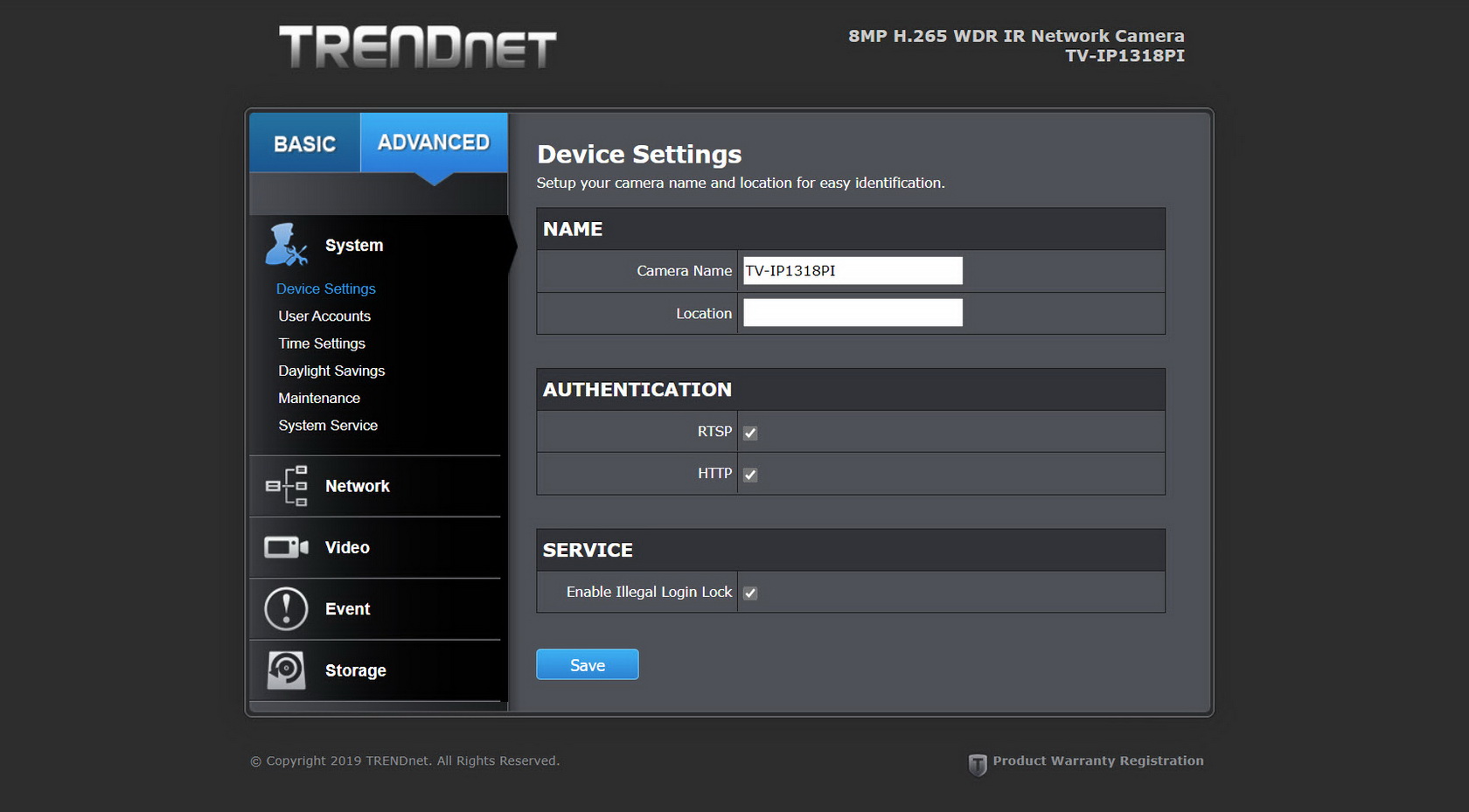Click the TRENDnet logo
1469x812 pixels.
click(417, 47)
